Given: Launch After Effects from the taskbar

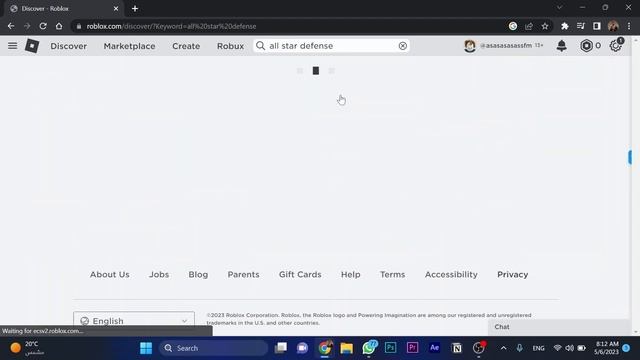Looking at the screenshot, I should tap(434, 348).
